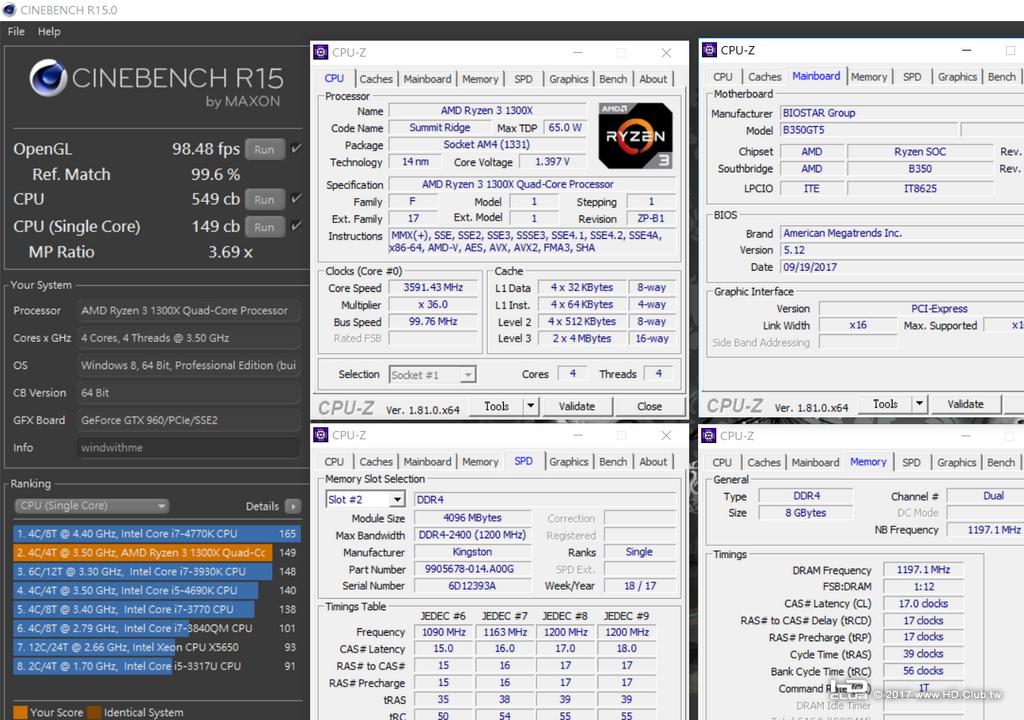The width and height of the screenshot is (1024, 720).
Task: Toggle the CPU test checkbox
Action: coord(296,199)
